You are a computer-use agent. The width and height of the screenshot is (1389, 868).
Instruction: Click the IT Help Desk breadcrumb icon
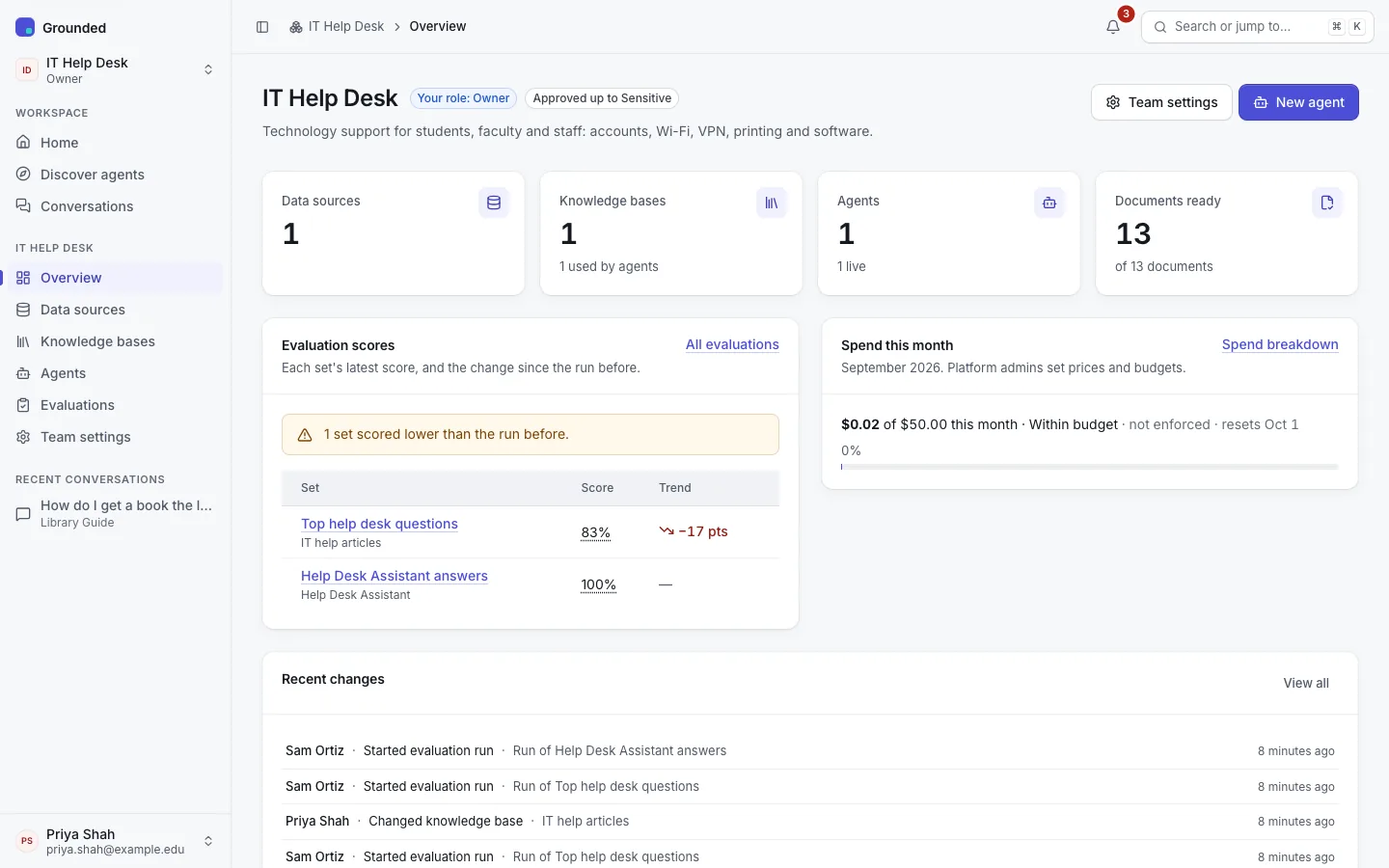pyautogui.click(x=296, y=27)
